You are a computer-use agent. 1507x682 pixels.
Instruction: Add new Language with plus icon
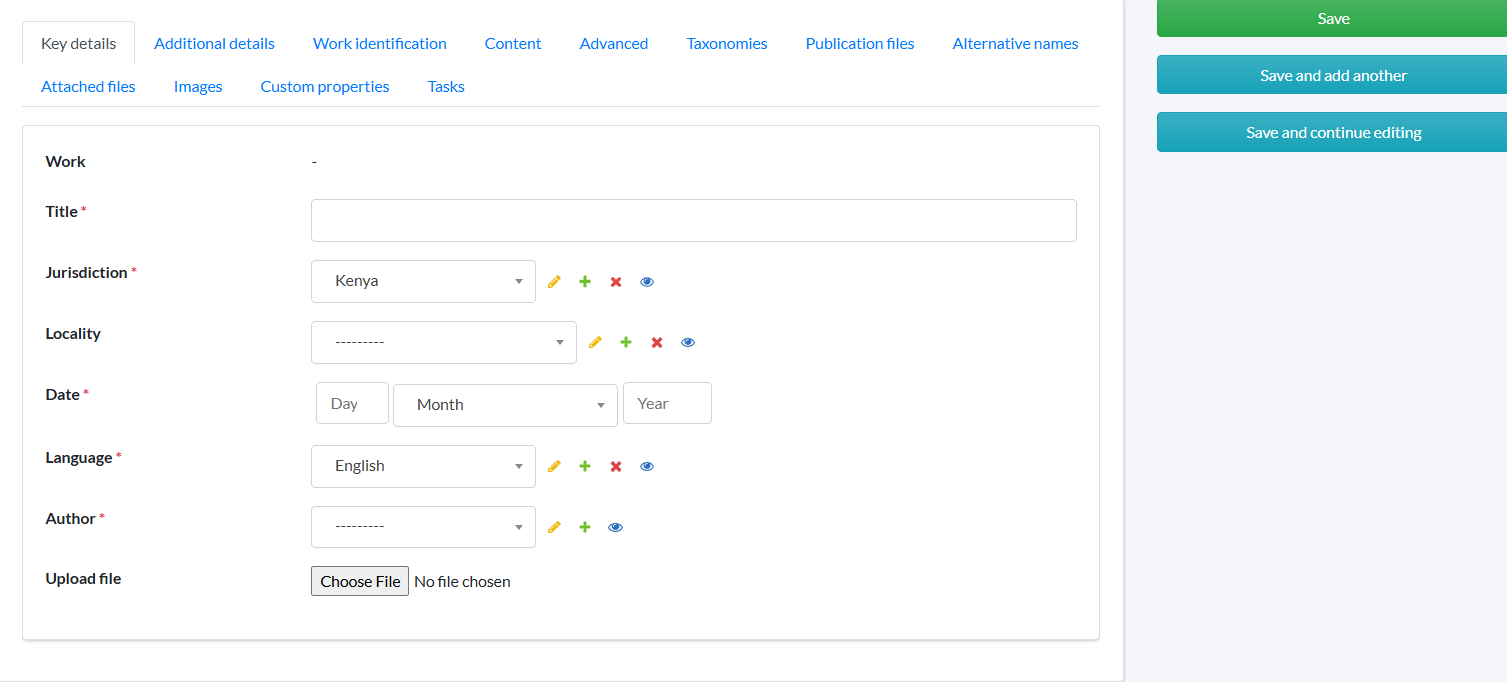[x=585, y=467]
